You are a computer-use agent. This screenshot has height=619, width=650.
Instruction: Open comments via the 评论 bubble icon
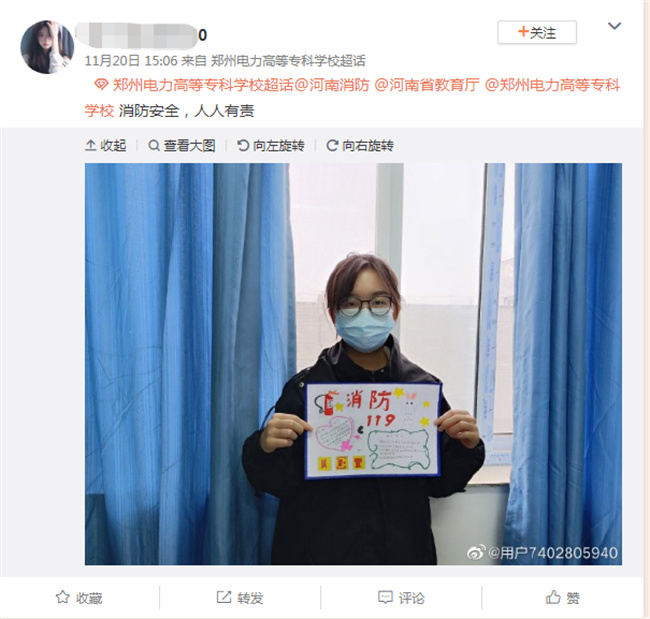click(x=385, y=597)
